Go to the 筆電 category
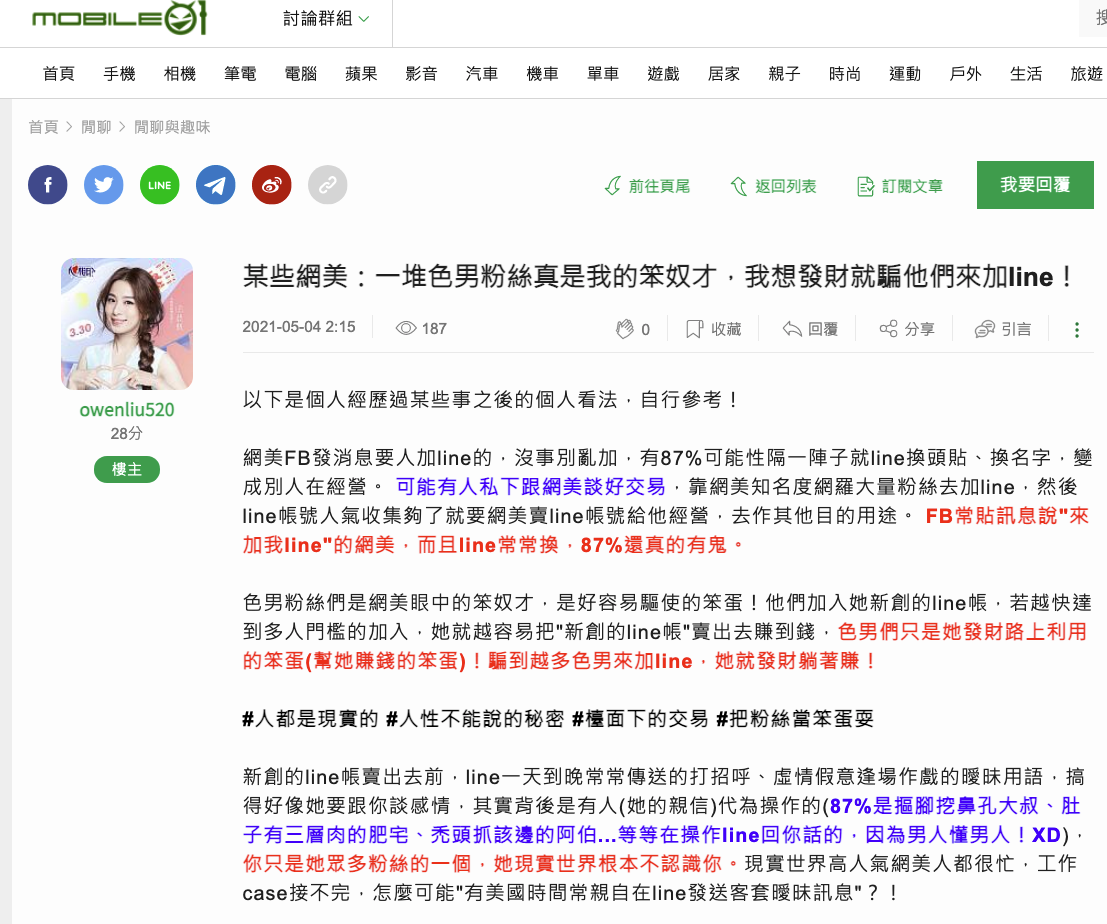The height and width of the screenshot is (924, 1107). point(240,73)
